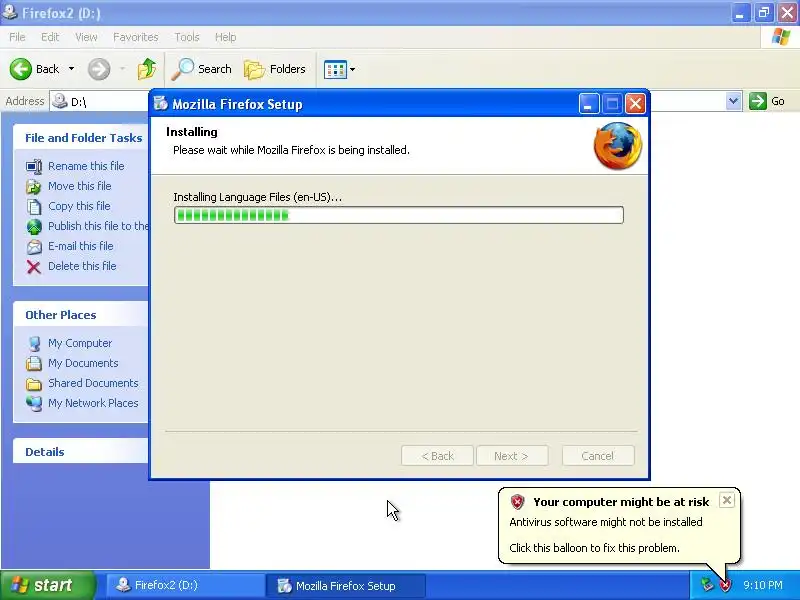Open the File menu

click(17, 37)
